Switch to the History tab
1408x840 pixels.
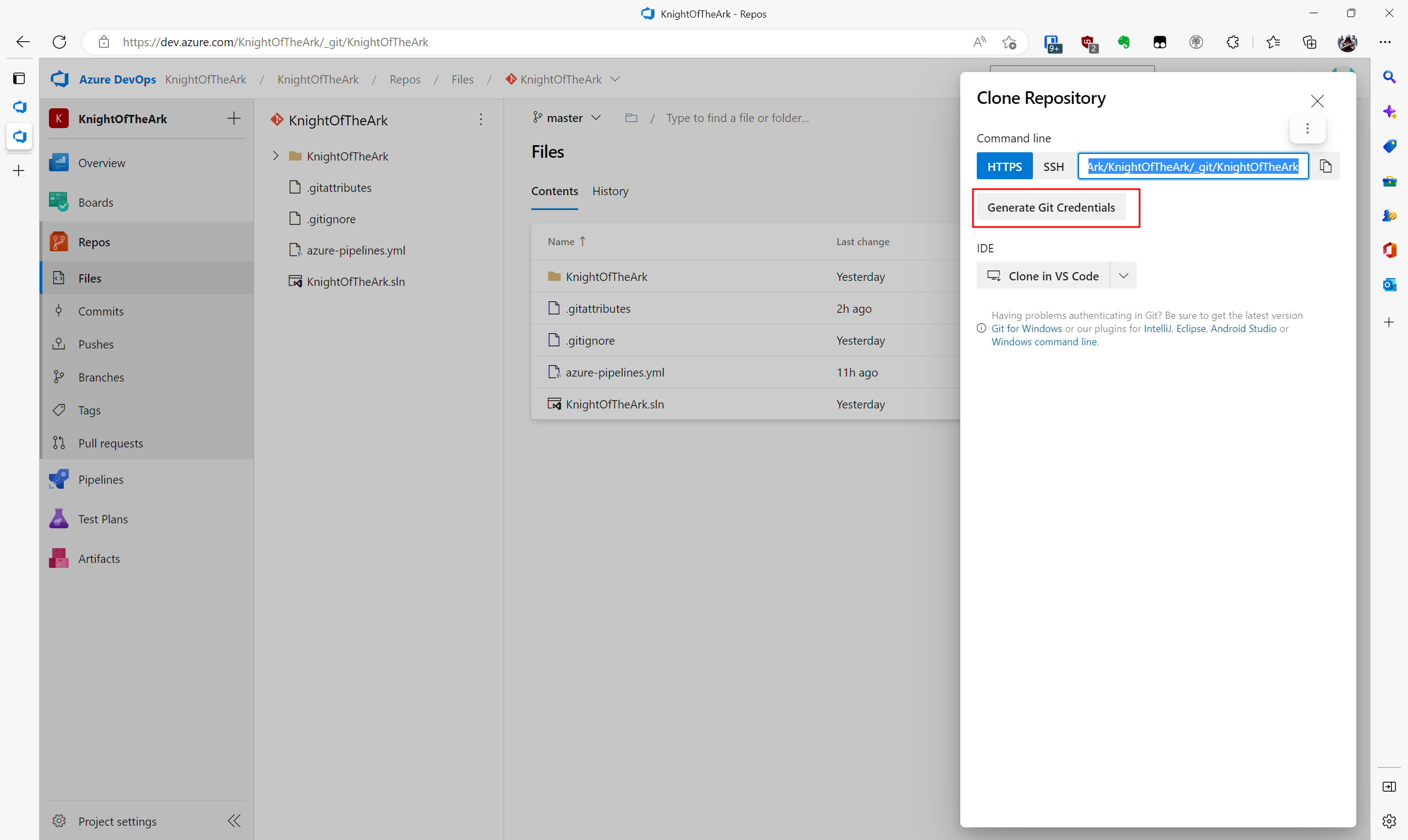click(610, 191)
